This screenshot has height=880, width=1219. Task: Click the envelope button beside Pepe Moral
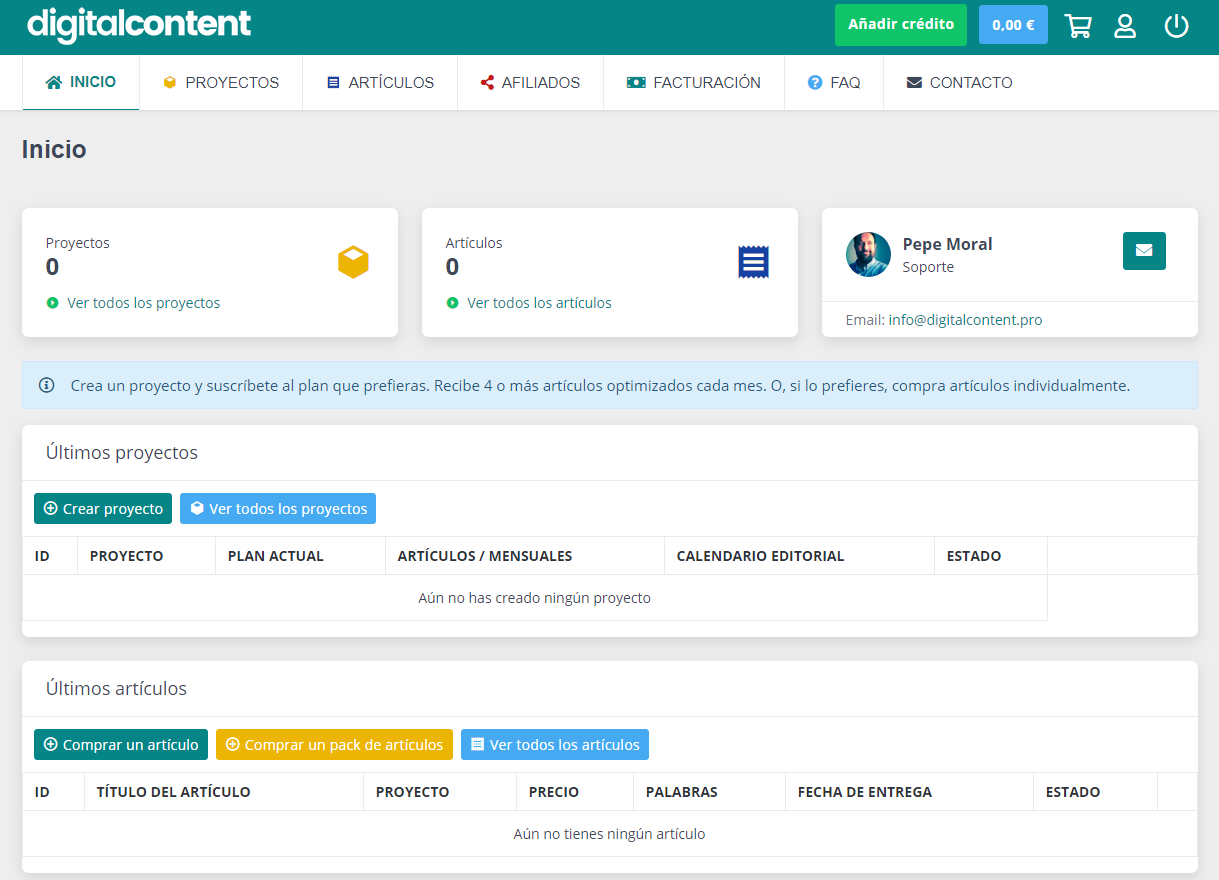click(x=1144, y=251)
